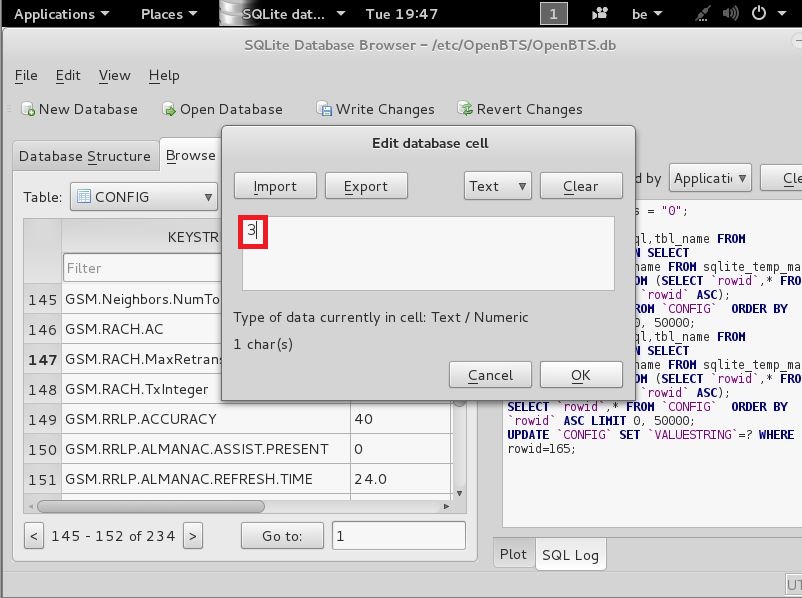Select row header 147

point(42,360)
